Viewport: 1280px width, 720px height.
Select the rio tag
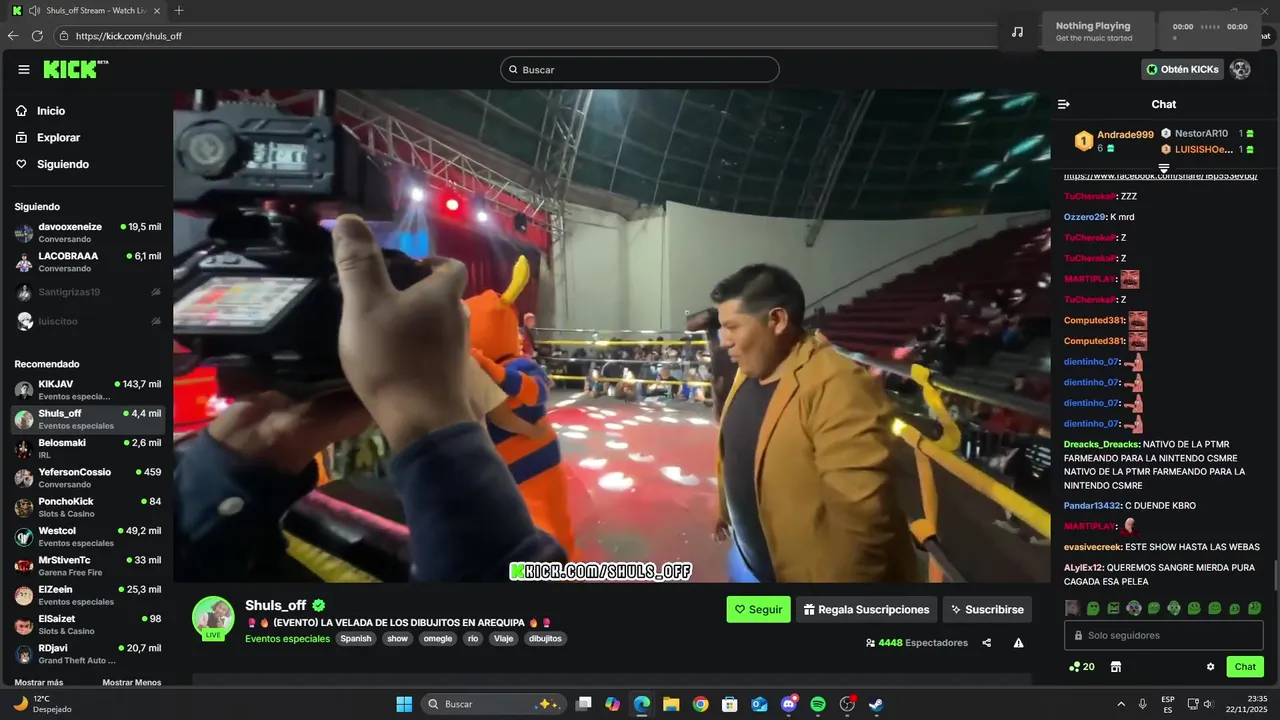(473, 639)
